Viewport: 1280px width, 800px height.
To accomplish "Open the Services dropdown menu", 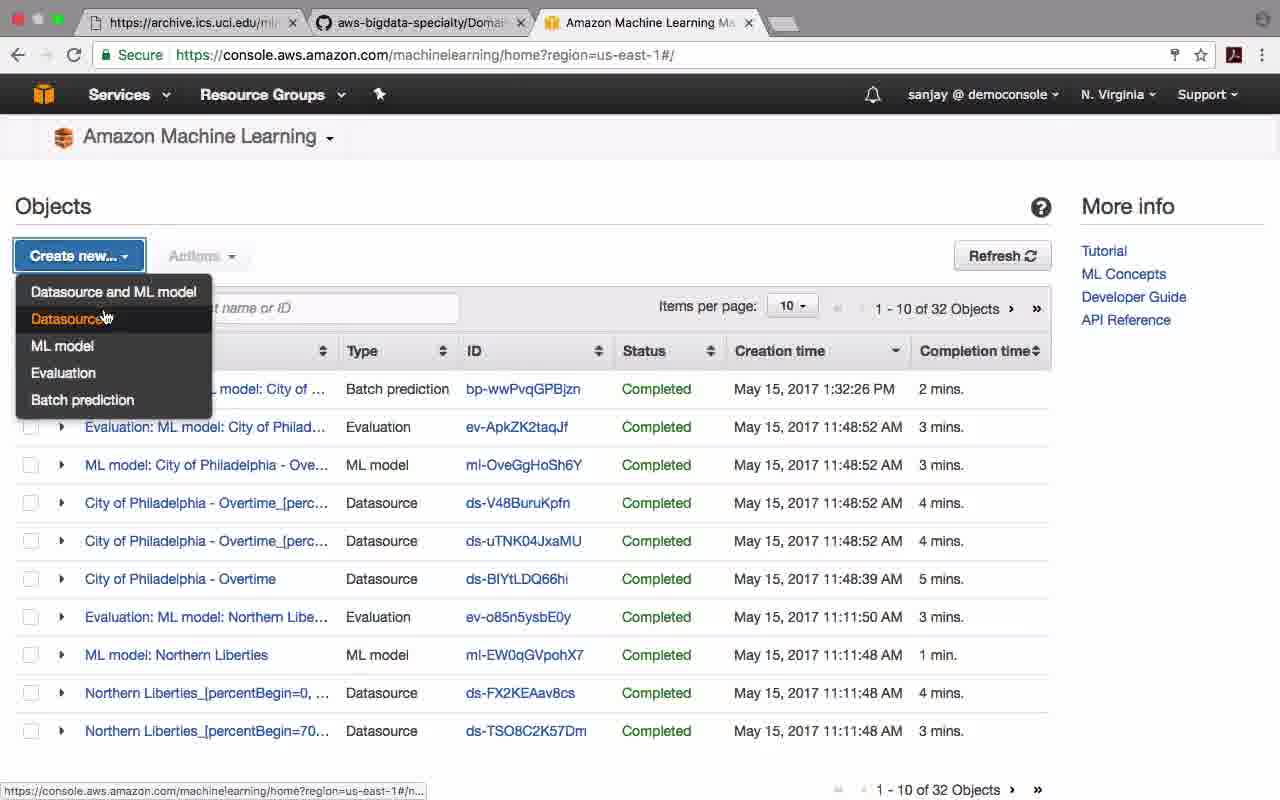I will 129,95.
